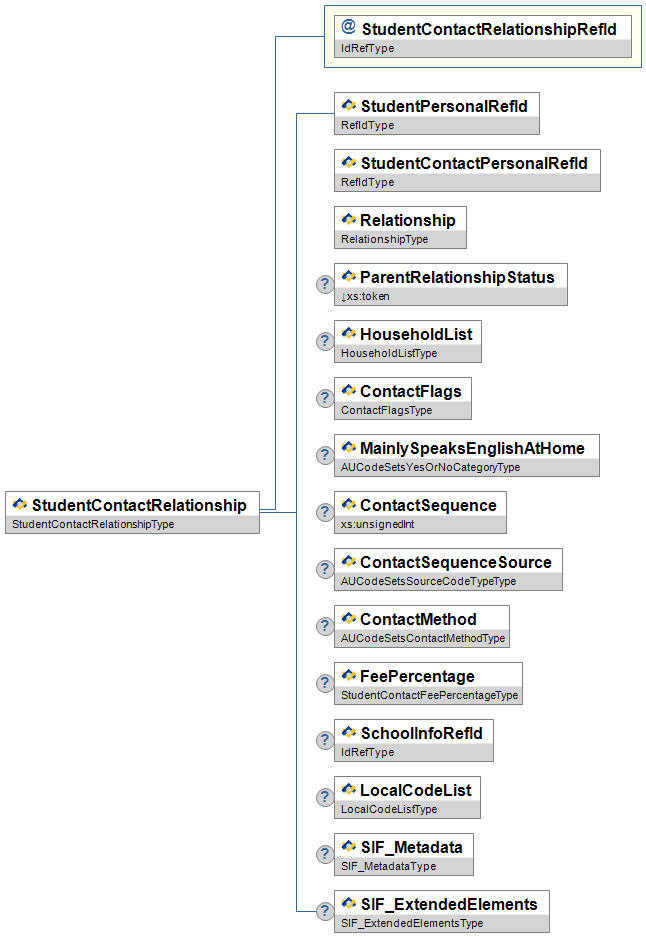Click the StudentContactFeePercentageType type label

429,695
